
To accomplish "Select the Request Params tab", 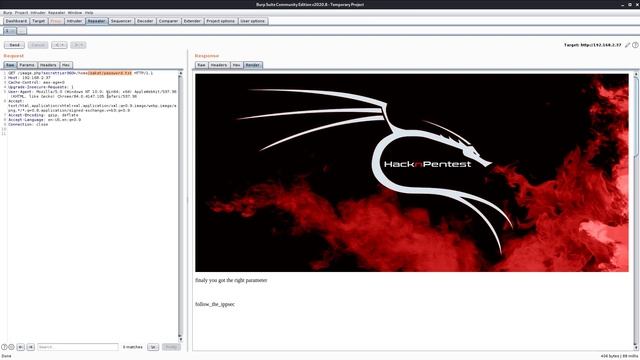I will [27, 65].
